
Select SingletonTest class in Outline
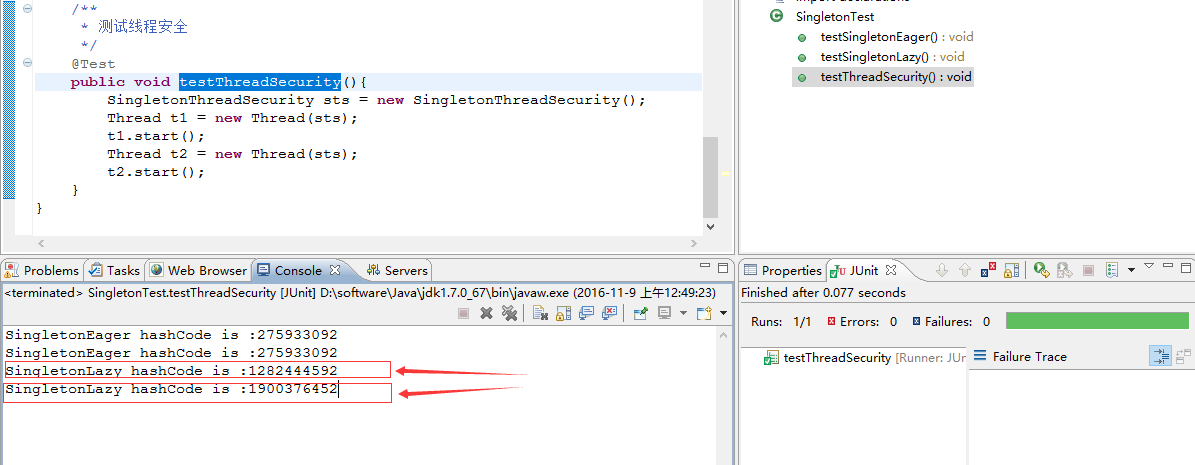click(x=835, y=16)
